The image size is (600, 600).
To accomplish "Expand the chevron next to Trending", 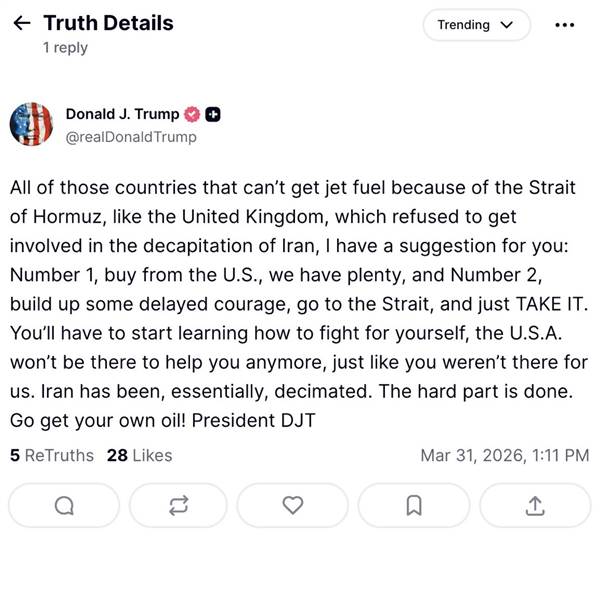I will point(506,25).
